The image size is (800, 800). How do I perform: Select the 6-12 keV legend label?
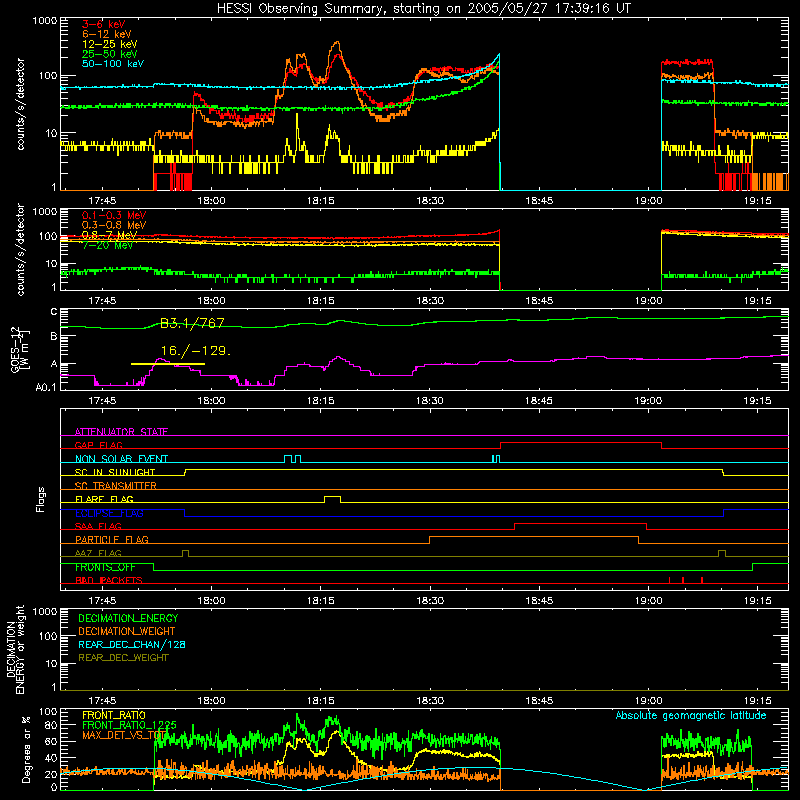coord(107,34)
